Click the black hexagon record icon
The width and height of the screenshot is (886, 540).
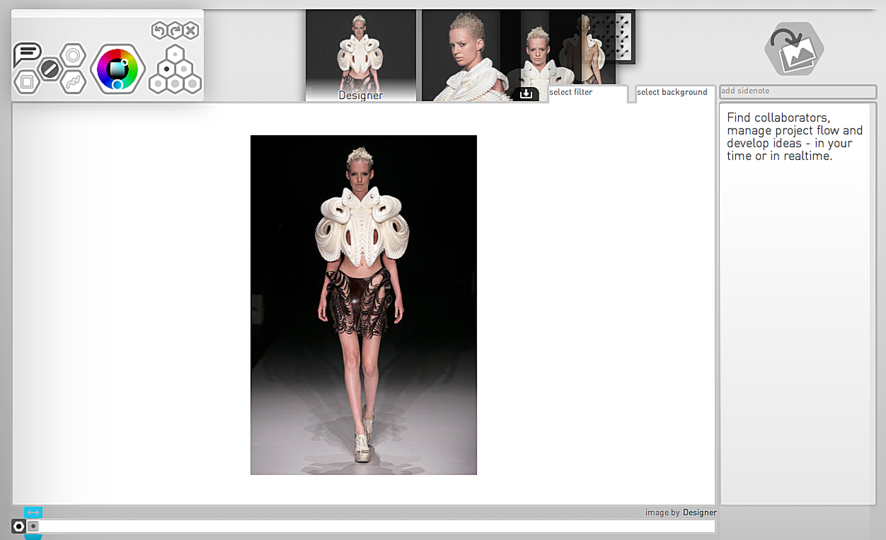pyautogui.click(x=19, y=526)
